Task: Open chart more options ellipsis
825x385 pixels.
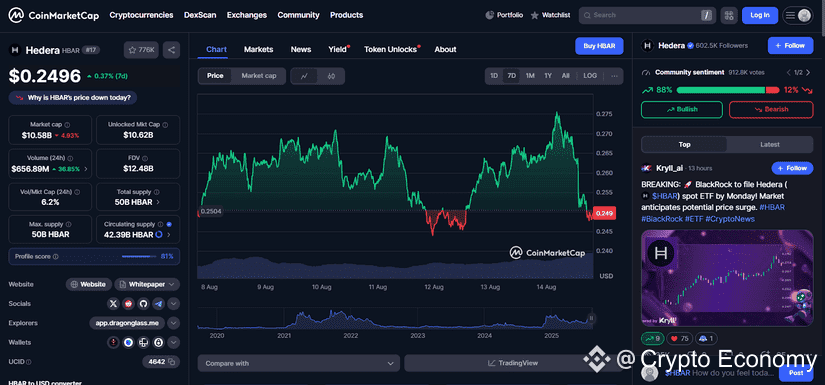Action: coord(614,76)
